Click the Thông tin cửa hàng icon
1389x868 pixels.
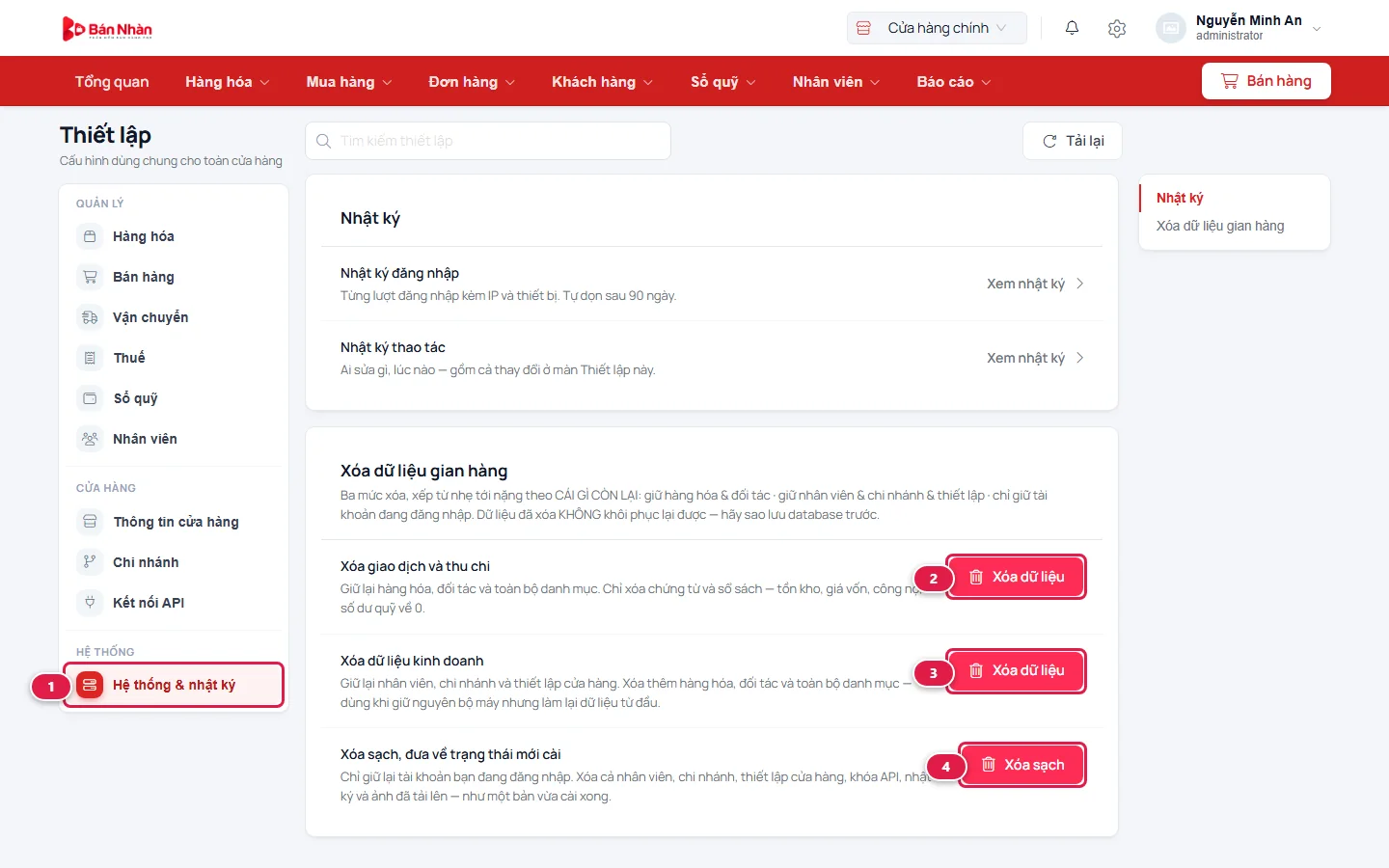pos(90,522)
